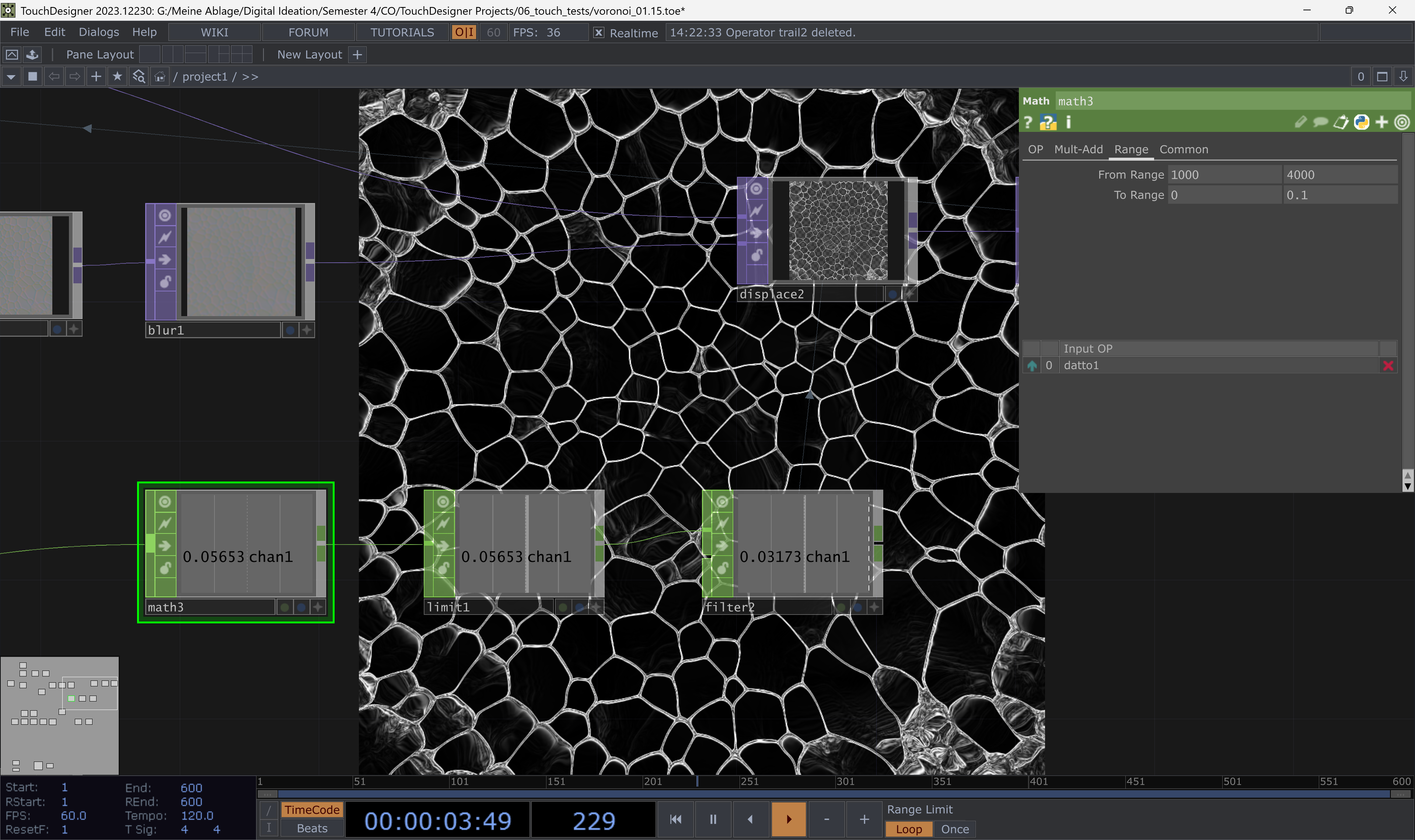Show operator info 'i' icon

coord(1068,122)
